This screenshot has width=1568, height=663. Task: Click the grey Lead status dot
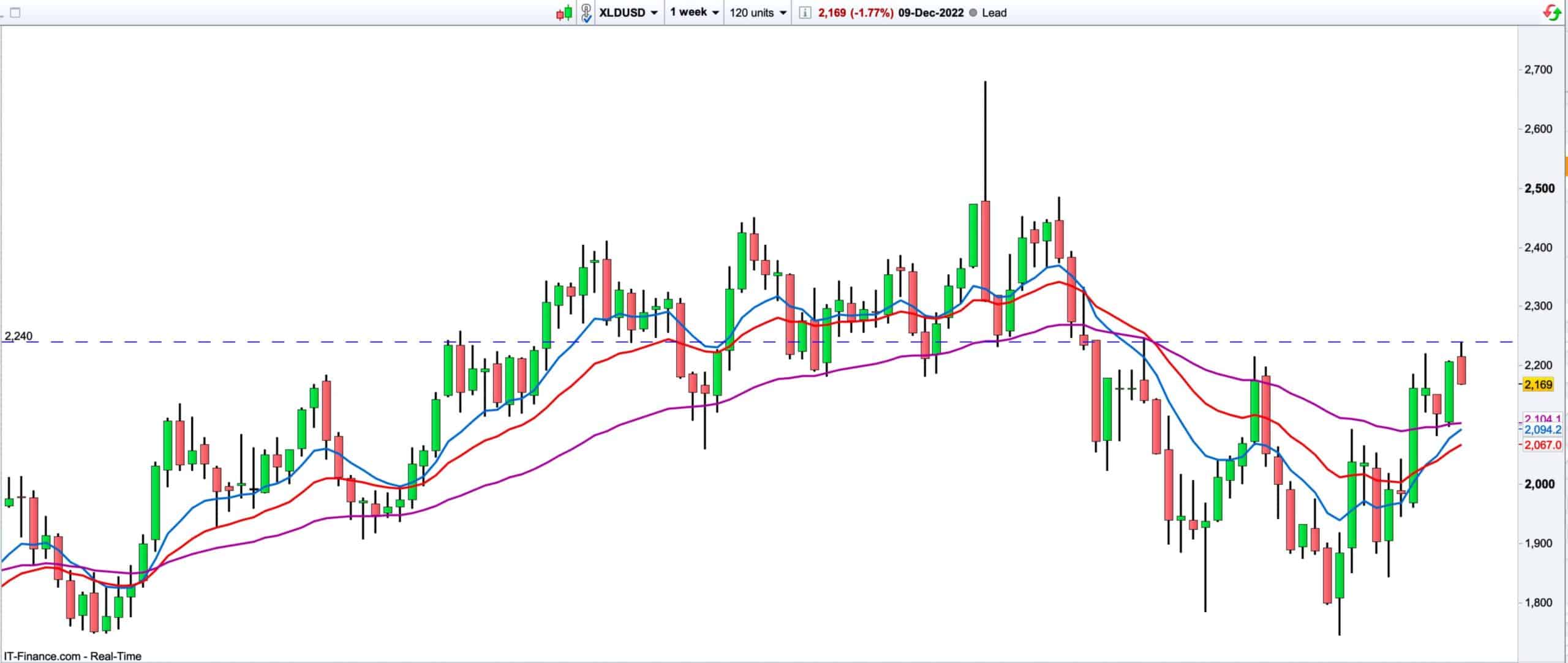(x=973, y=13)
